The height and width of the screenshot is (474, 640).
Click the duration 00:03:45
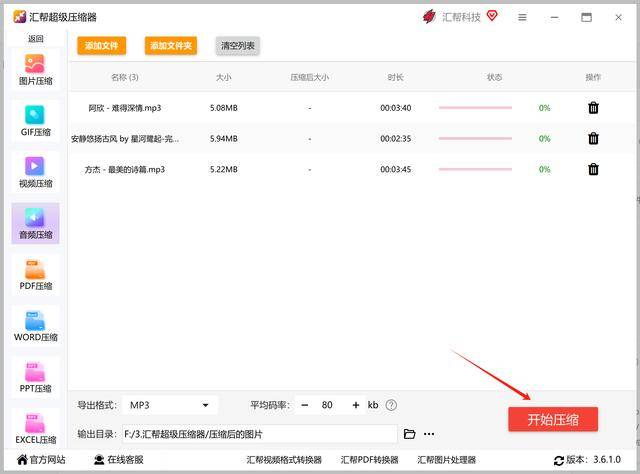(x=396, y=169)
